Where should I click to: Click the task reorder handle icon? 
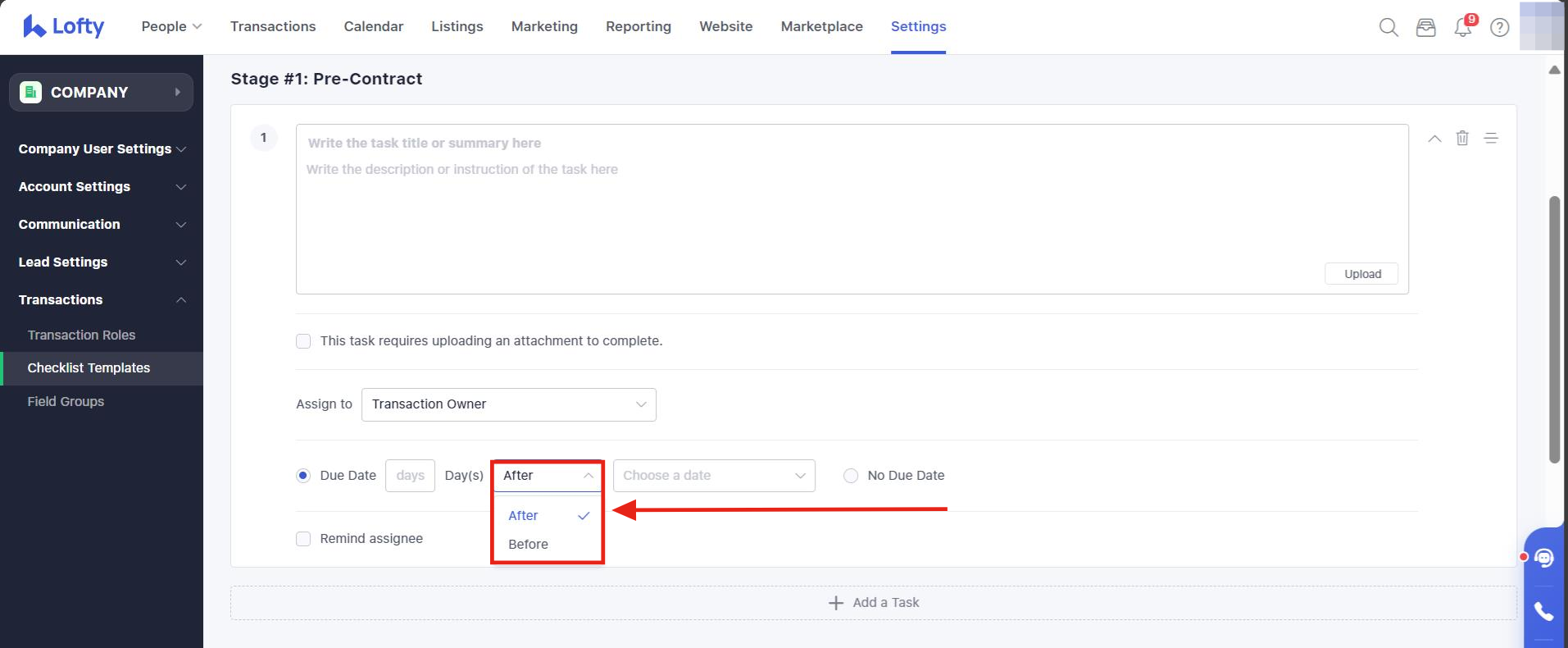pos(1491,138)
